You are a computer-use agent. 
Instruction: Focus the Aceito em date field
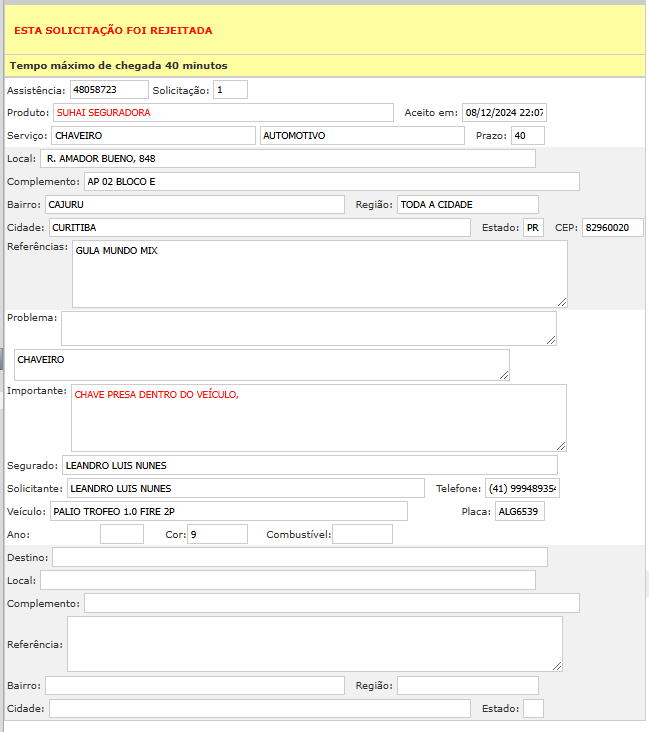coord(503,113)
